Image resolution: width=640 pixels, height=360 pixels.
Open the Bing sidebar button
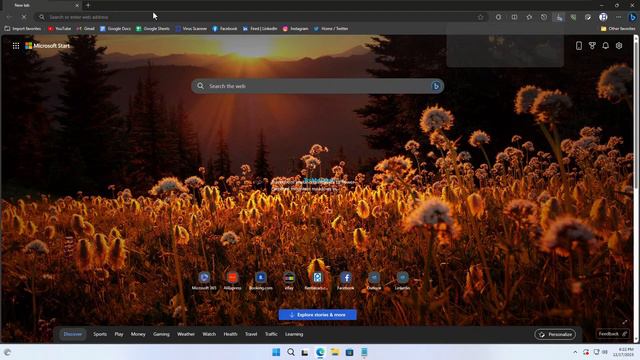tap(632, 17)
